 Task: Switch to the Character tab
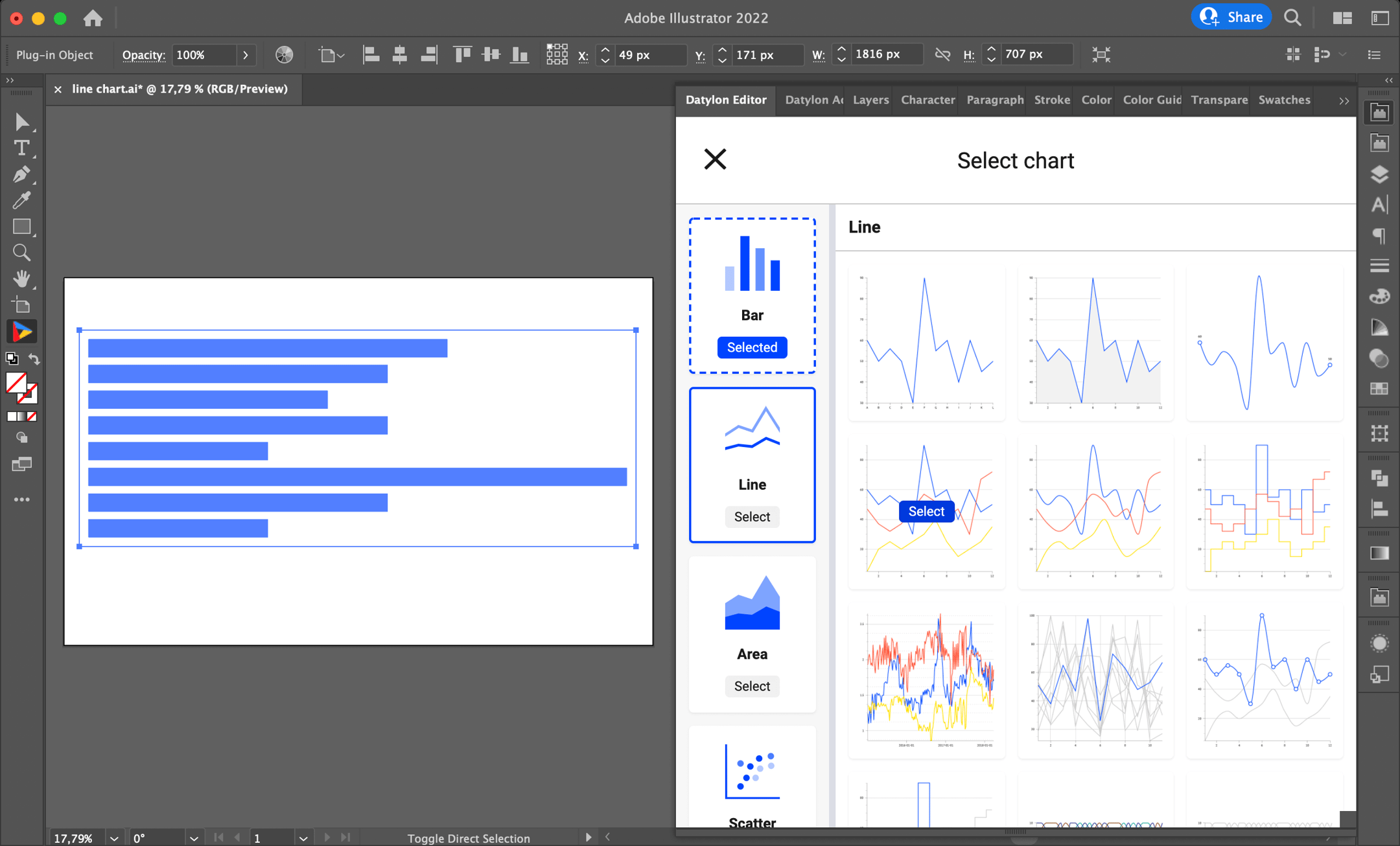[x=927, y=100]
